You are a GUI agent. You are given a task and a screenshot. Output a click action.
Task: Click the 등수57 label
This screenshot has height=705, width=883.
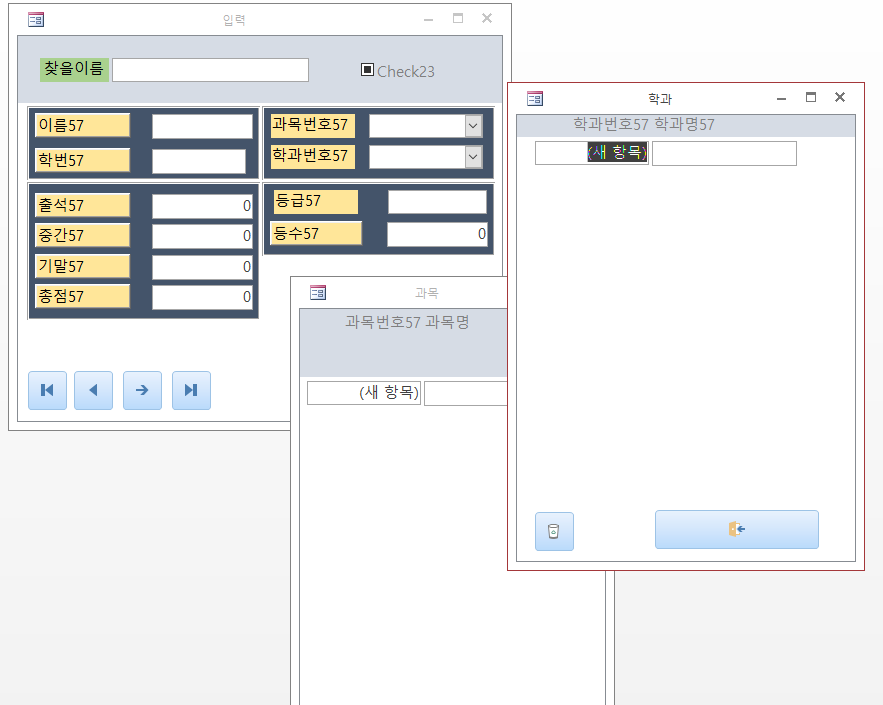[x=316, y=233]
